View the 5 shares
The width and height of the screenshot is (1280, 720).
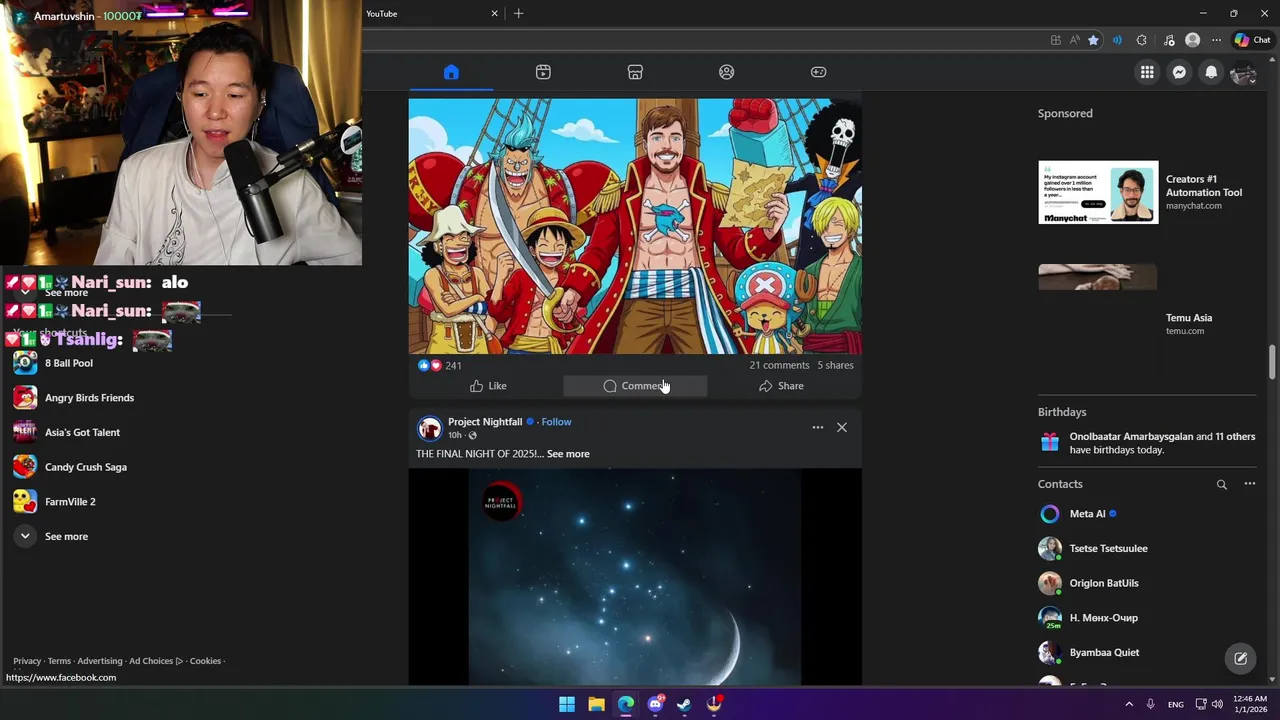click(835, 365)
